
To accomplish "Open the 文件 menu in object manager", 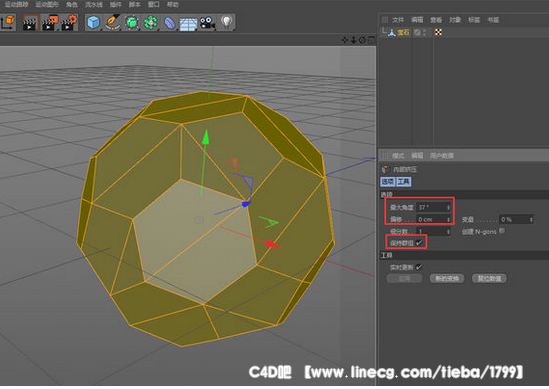I will [x=398, y=20].
